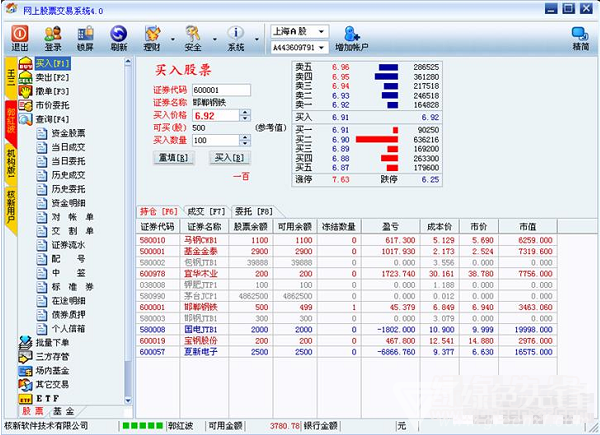The height and width of the screenshot is (435, 600).
Task: Sort by 市值 column header
Action: (528, 226)
